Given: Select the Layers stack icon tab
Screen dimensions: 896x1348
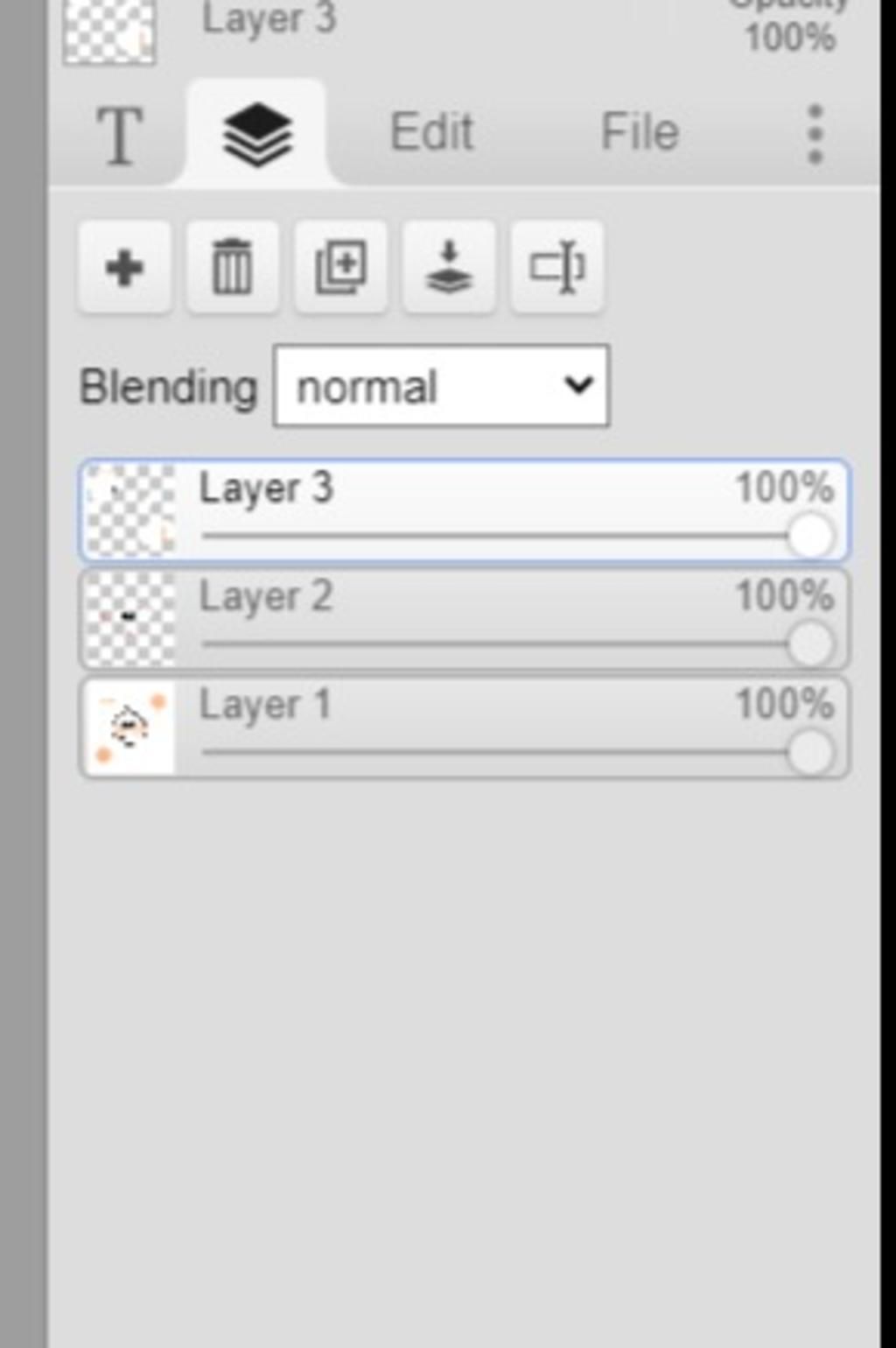Looking at the screenshot, I should [257, 133].
